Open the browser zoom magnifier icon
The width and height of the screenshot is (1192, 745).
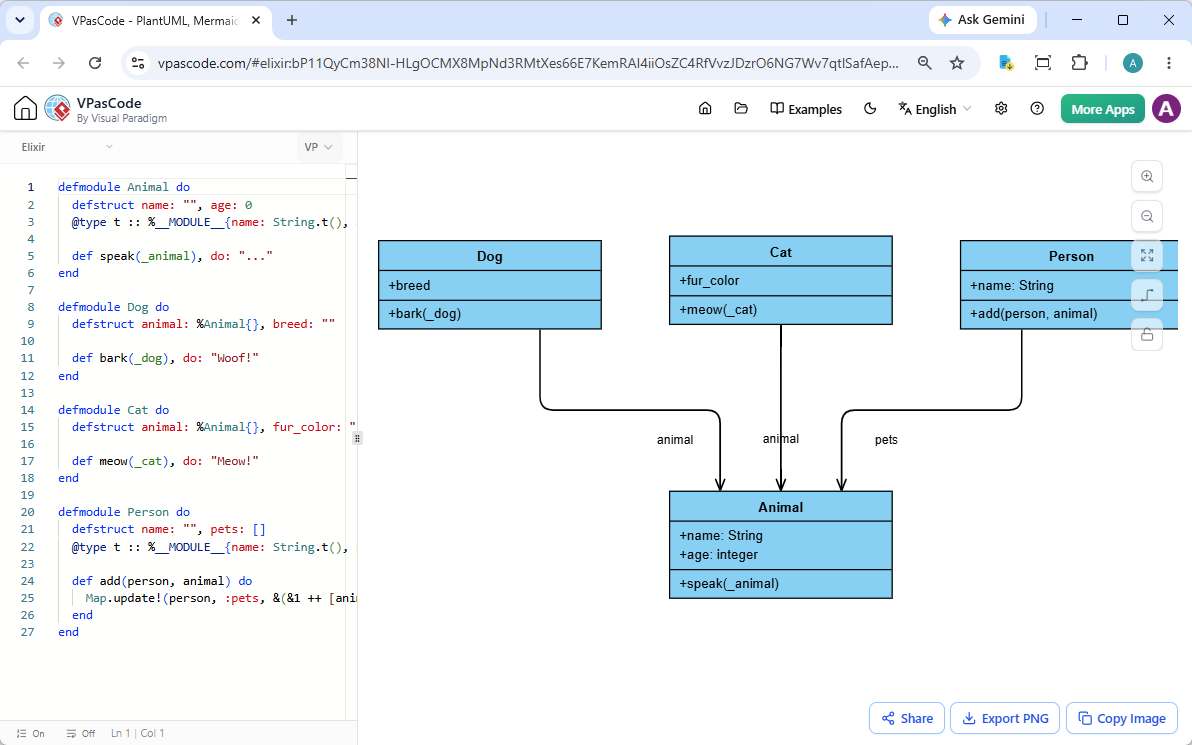pyautogui.click(x=924, y=63)
